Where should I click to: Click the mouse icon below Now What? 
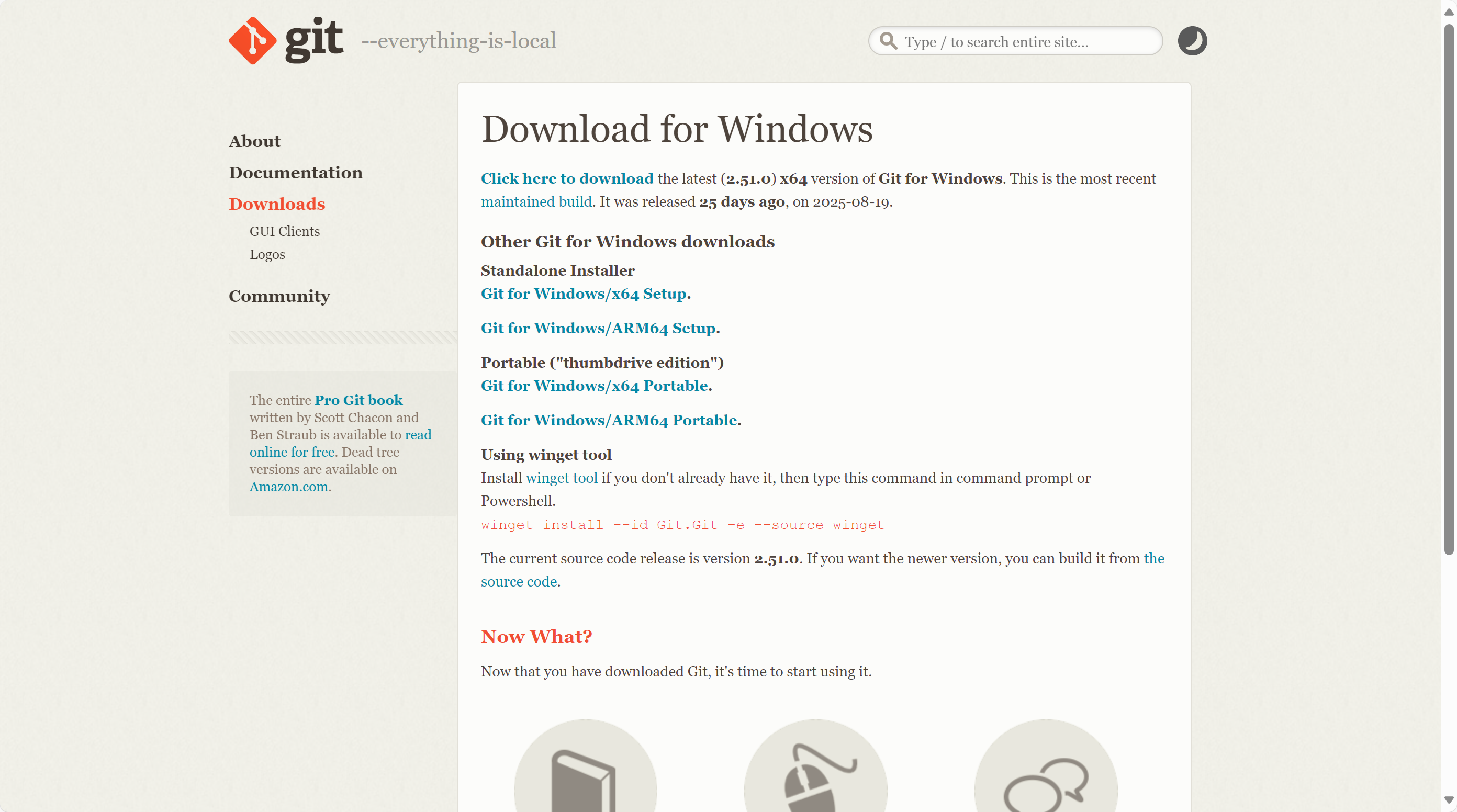coord(815,765)
